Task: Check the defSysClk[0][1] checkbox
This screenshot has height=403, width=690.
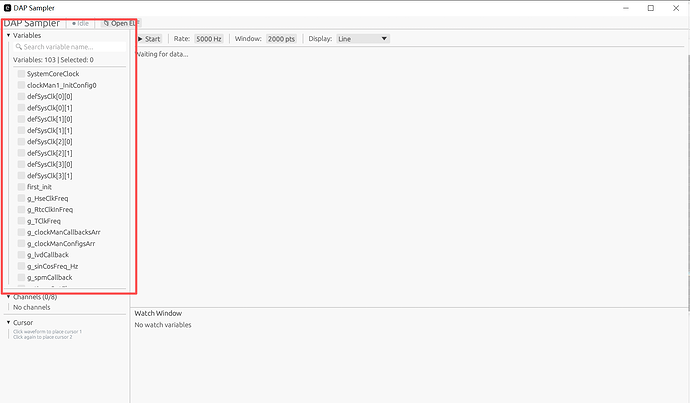Action: pyautogui.click(x=21, y=107)
